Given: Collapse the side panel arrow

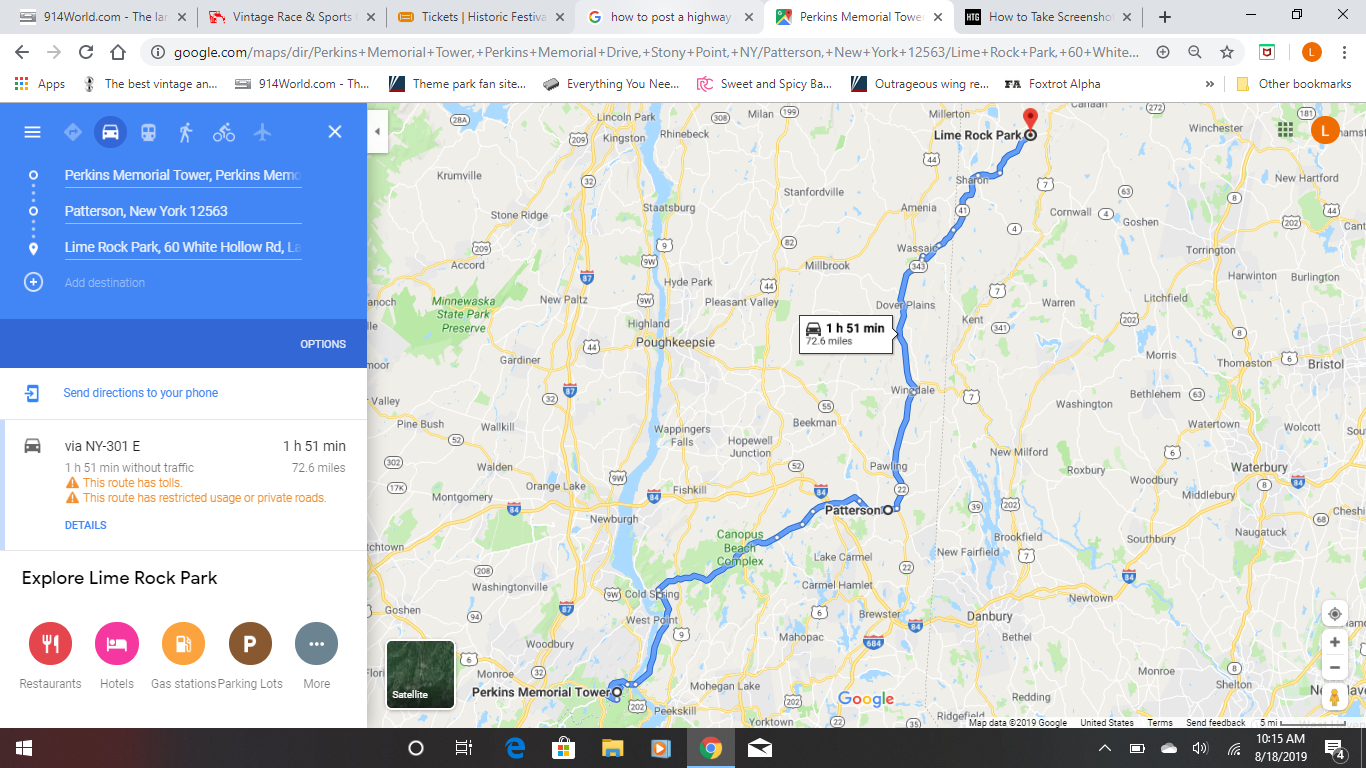Looking at the screenshot, I should tap(378, 131).
